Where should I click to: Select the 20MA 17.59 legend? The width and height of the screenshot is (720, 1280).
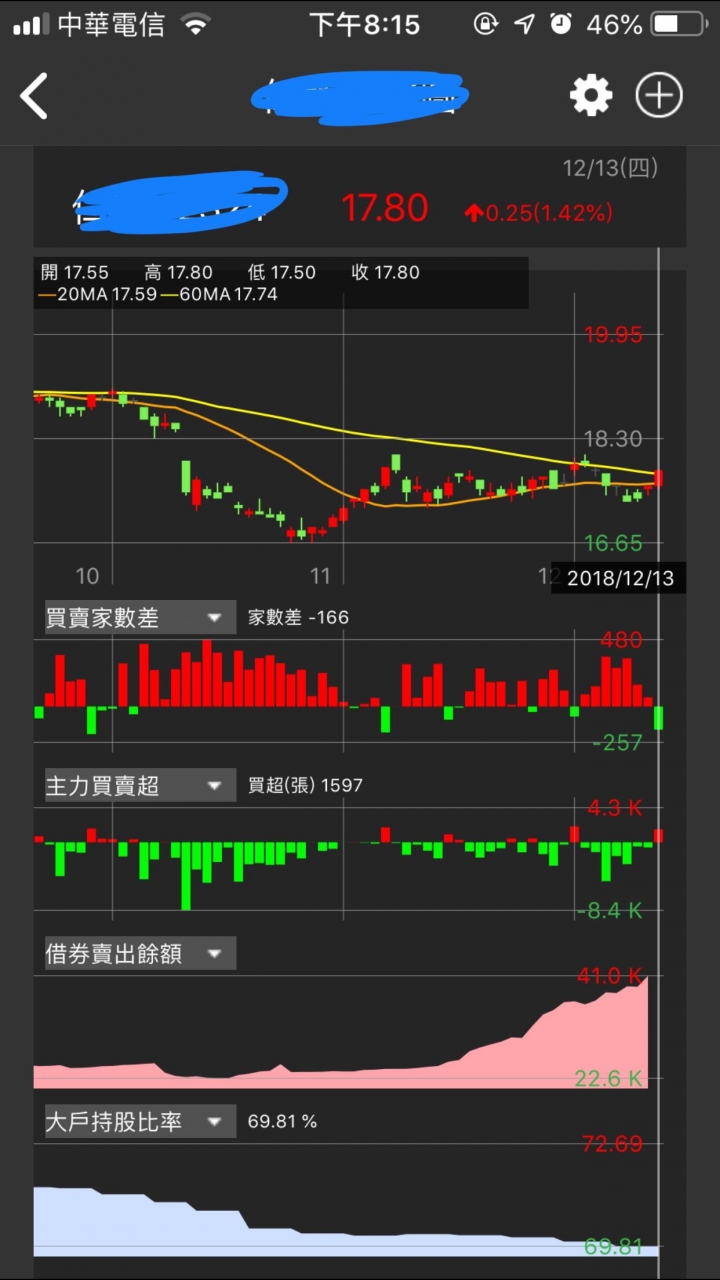[x=97, y=294]
